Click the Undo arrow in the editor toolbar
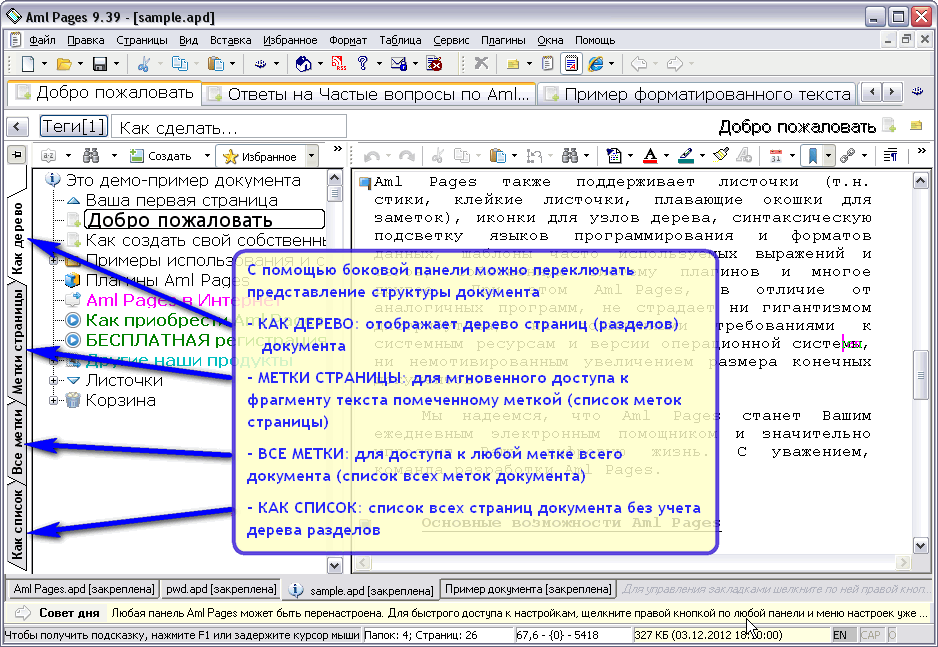The width and height of the screenshot is (938, 647). click(372, 156)
